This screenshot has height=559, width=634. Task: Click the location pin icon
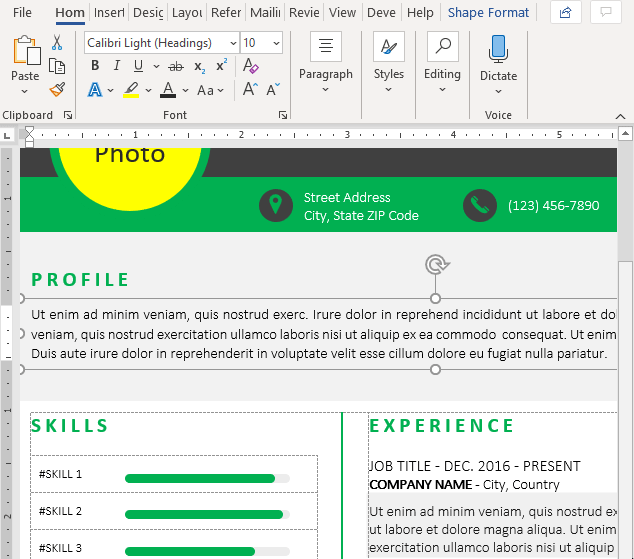[x=276, y=205]
